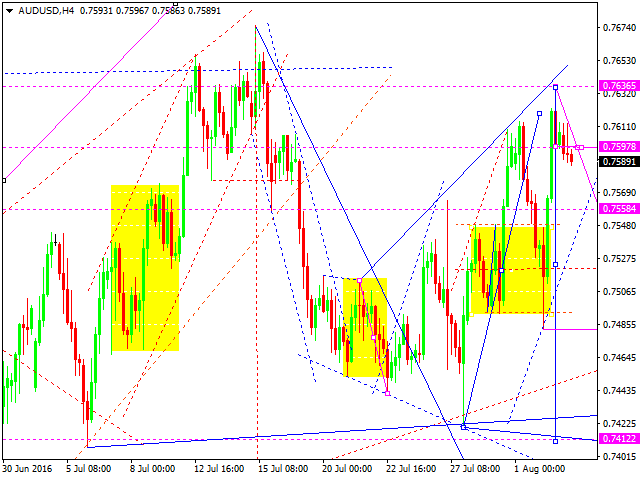Click the 0.75690 price scale value
This screenshot has width=640, height=480.
[619, 192]
